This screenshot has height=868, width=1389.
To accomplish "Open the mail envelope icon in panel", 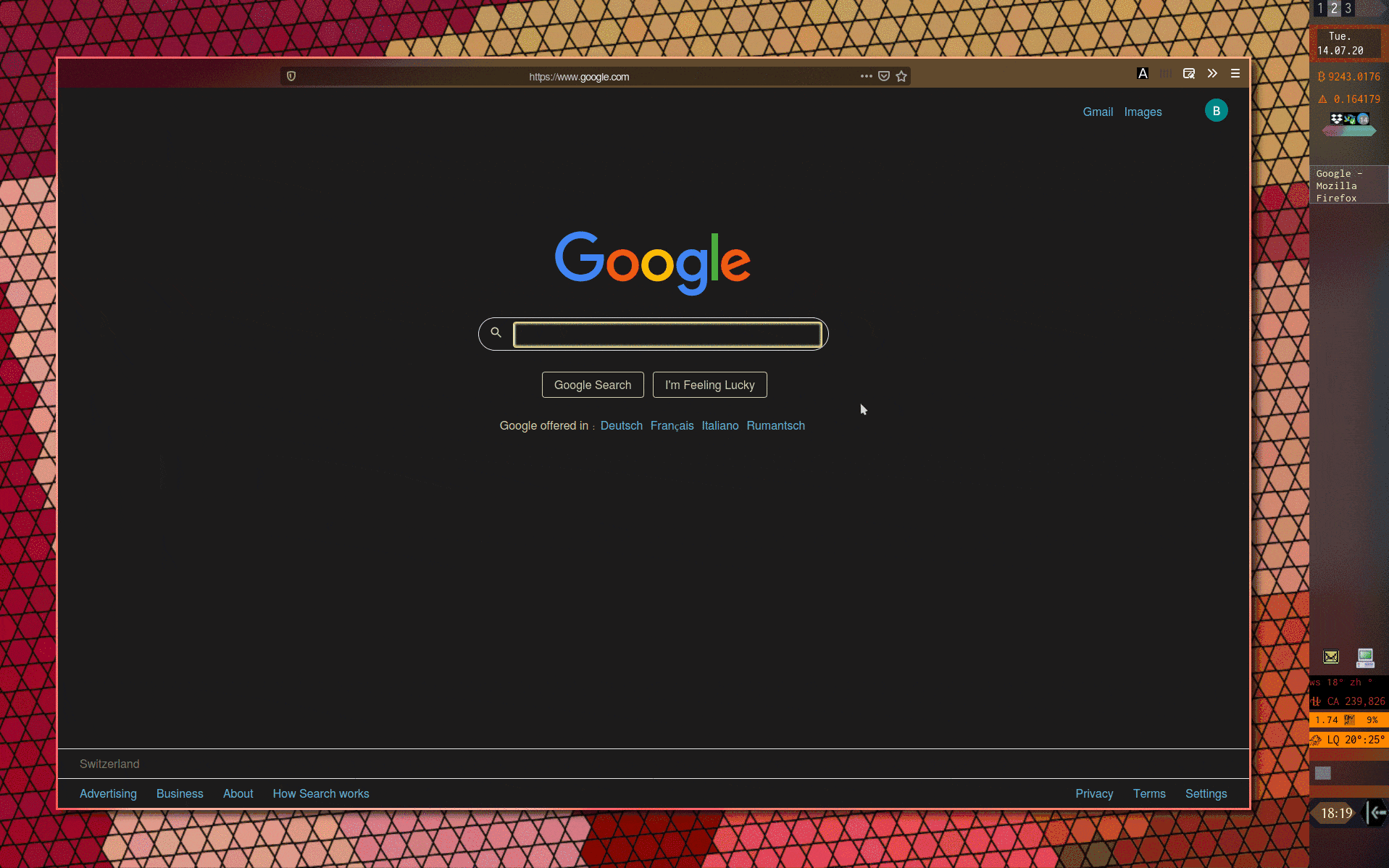I will (1331, 656).
